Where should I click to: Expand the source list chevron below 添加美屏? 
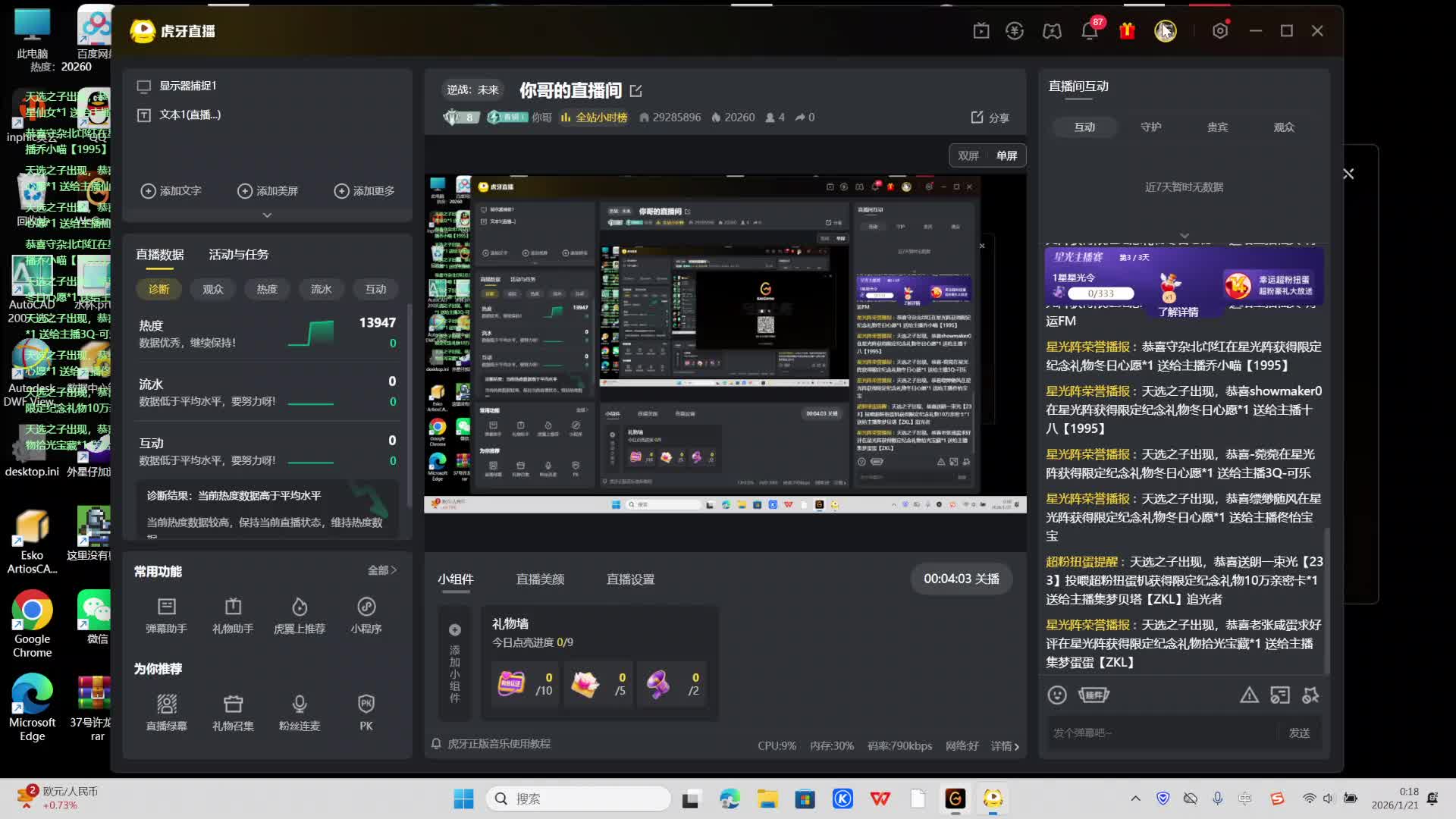267,215
